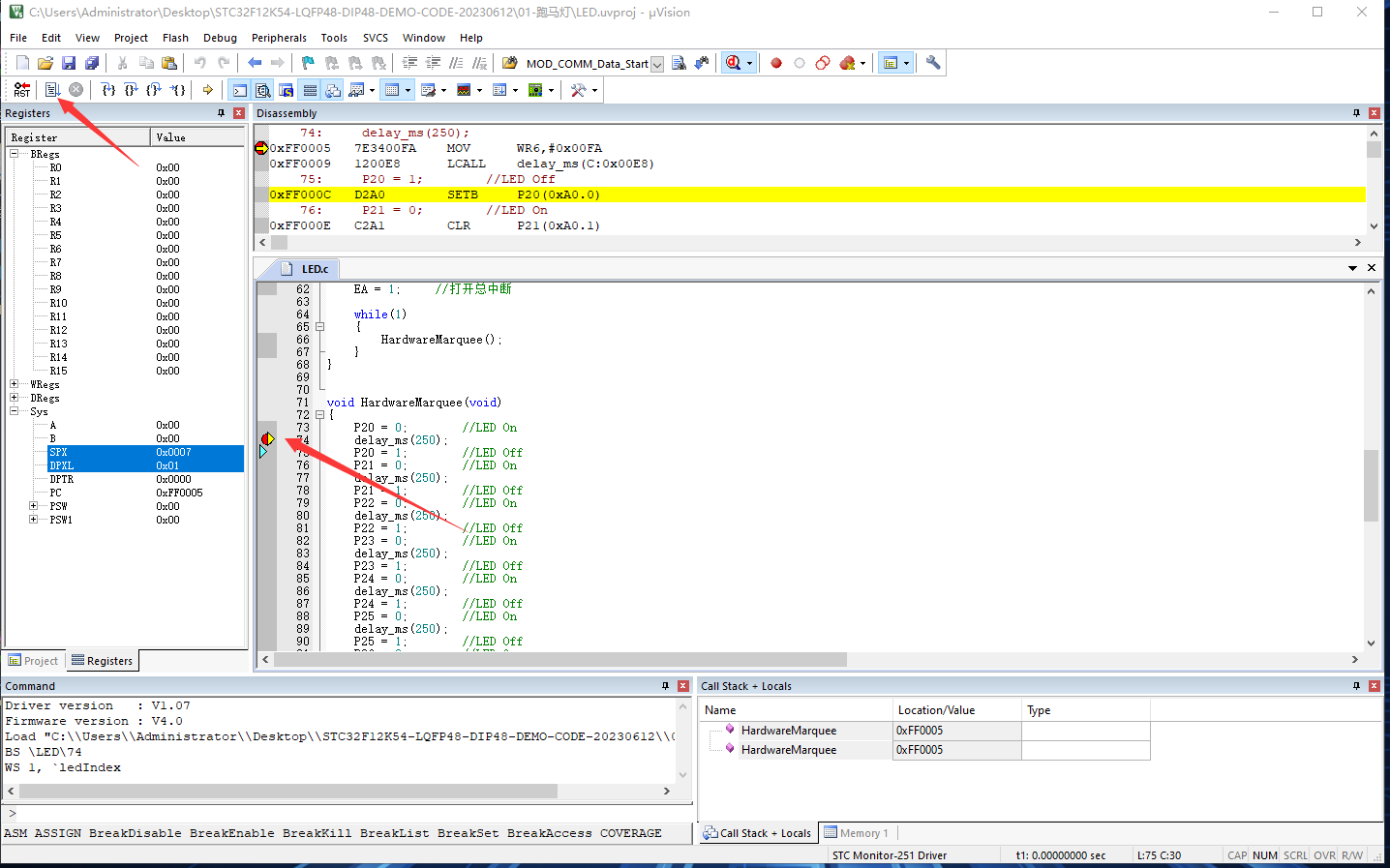Click the Start/Stop Debug Session magnifier icon

coord(734,64)
